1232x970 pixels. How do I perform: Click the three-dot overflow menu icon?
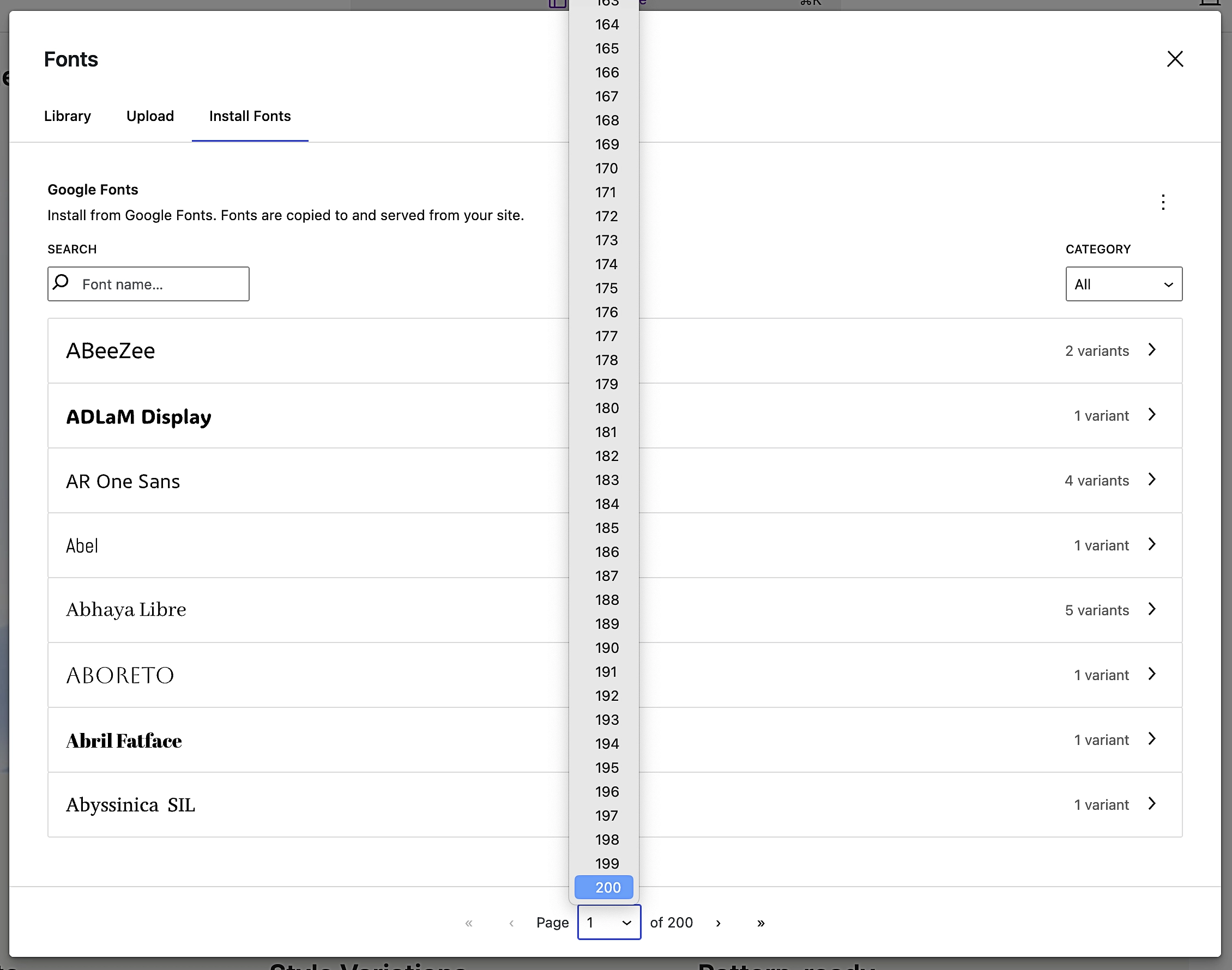point(1163,202)
